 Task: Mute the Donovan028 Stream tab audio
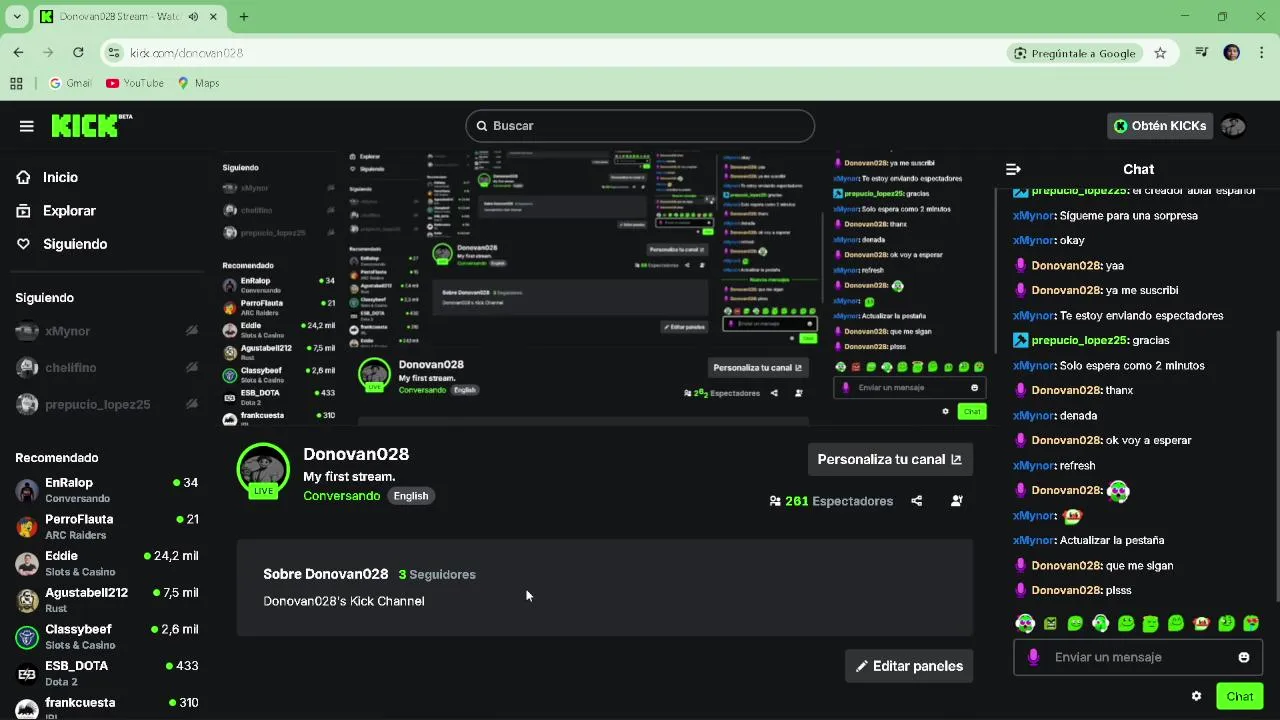click(x=193, y=17)
